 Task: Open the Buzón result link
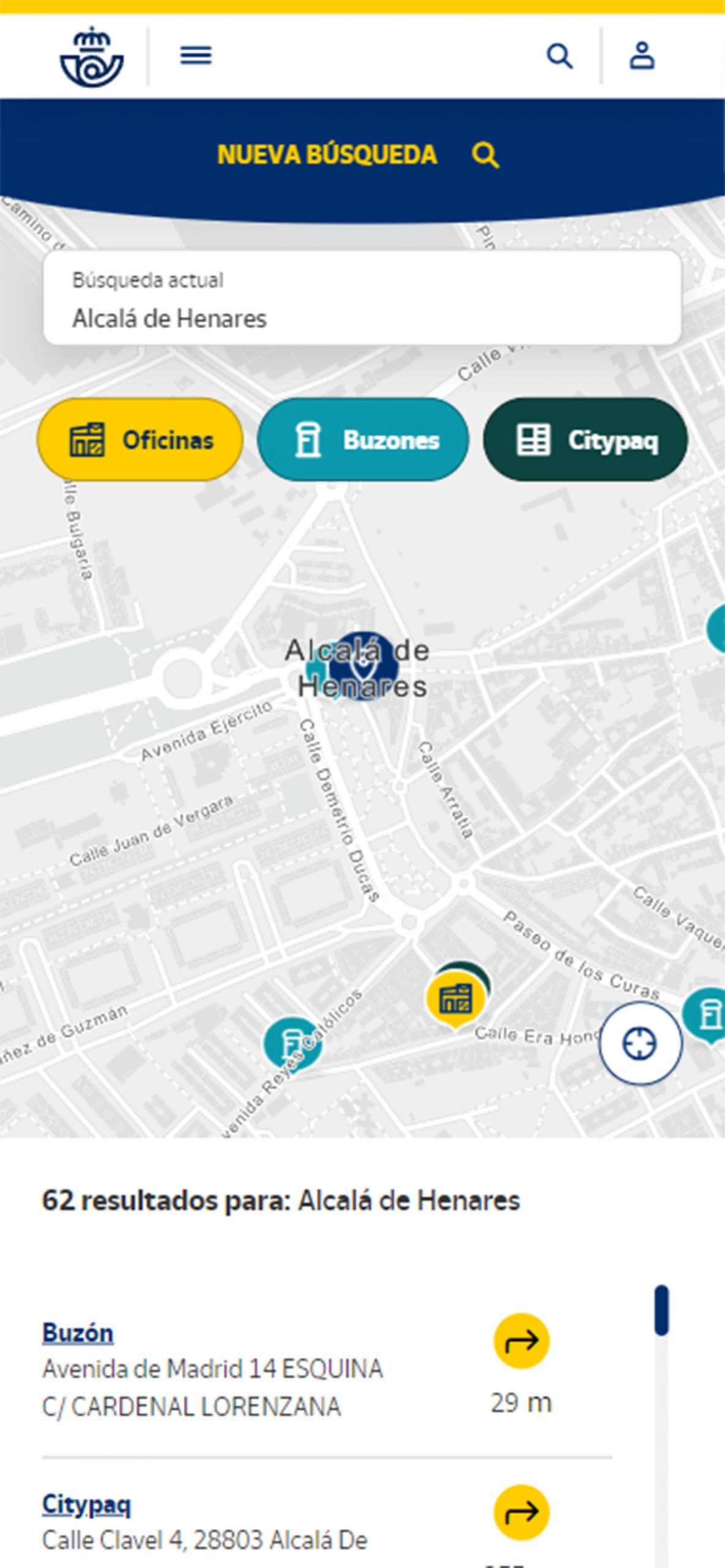coord(78,1333)
